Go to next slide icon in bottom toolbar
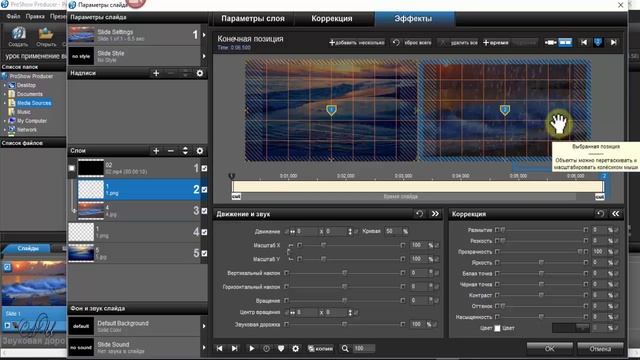The width and height of the screenshot is (640, 360). tap(235, 348)
